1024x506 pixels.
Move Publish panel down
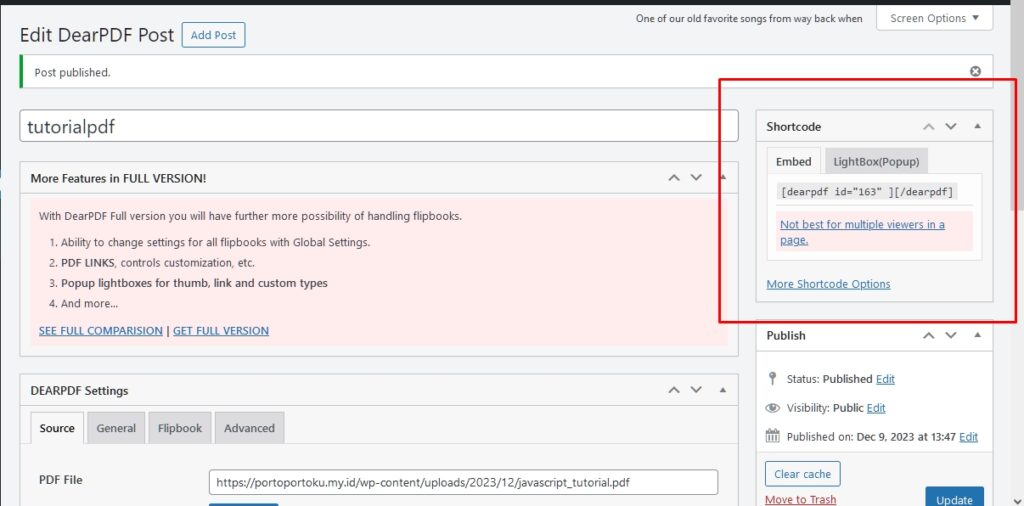pyautogui.click(x=951, y=335)
